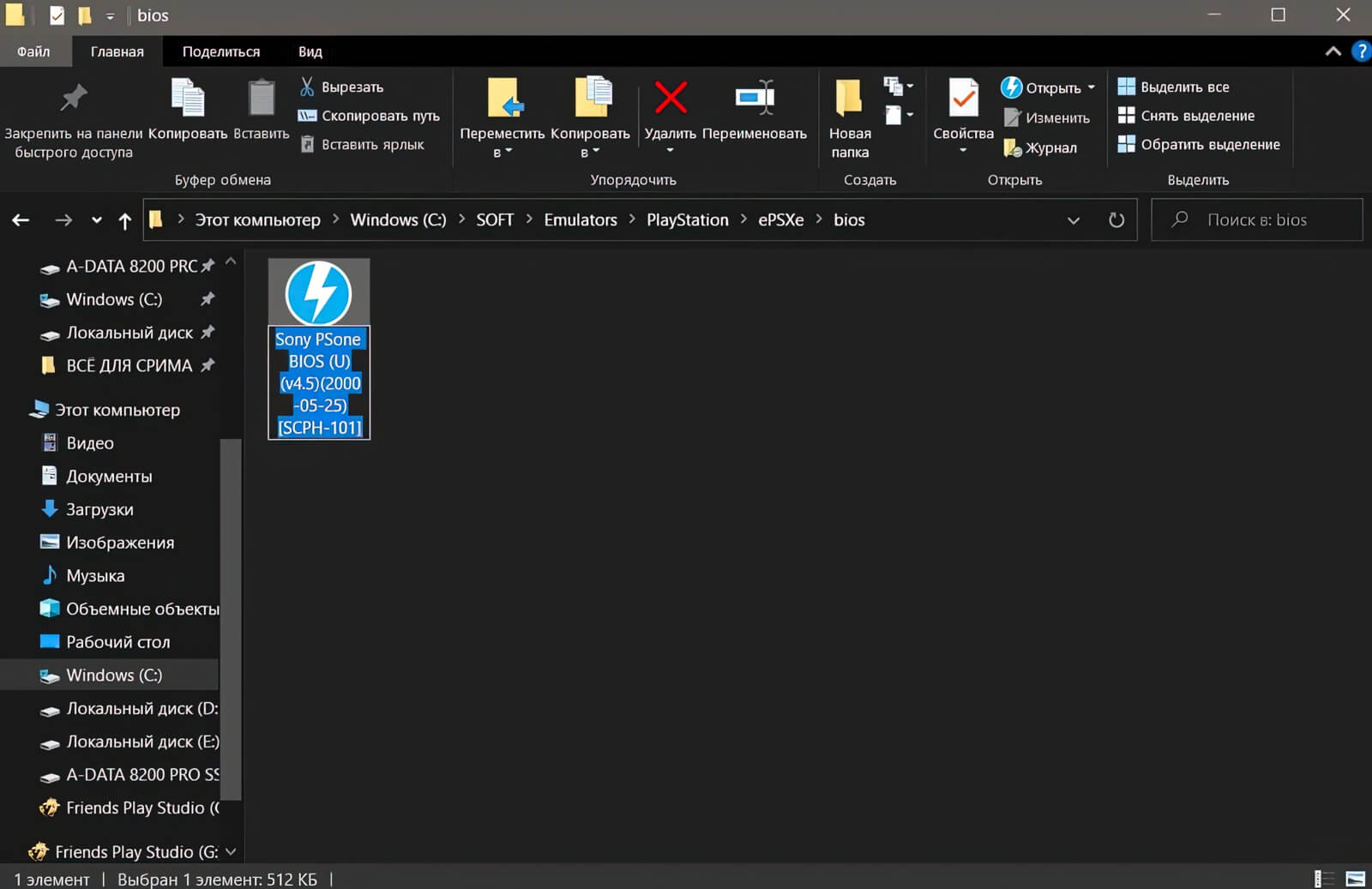
Task: Open the Загрузки folder
Action: [87, 509]
